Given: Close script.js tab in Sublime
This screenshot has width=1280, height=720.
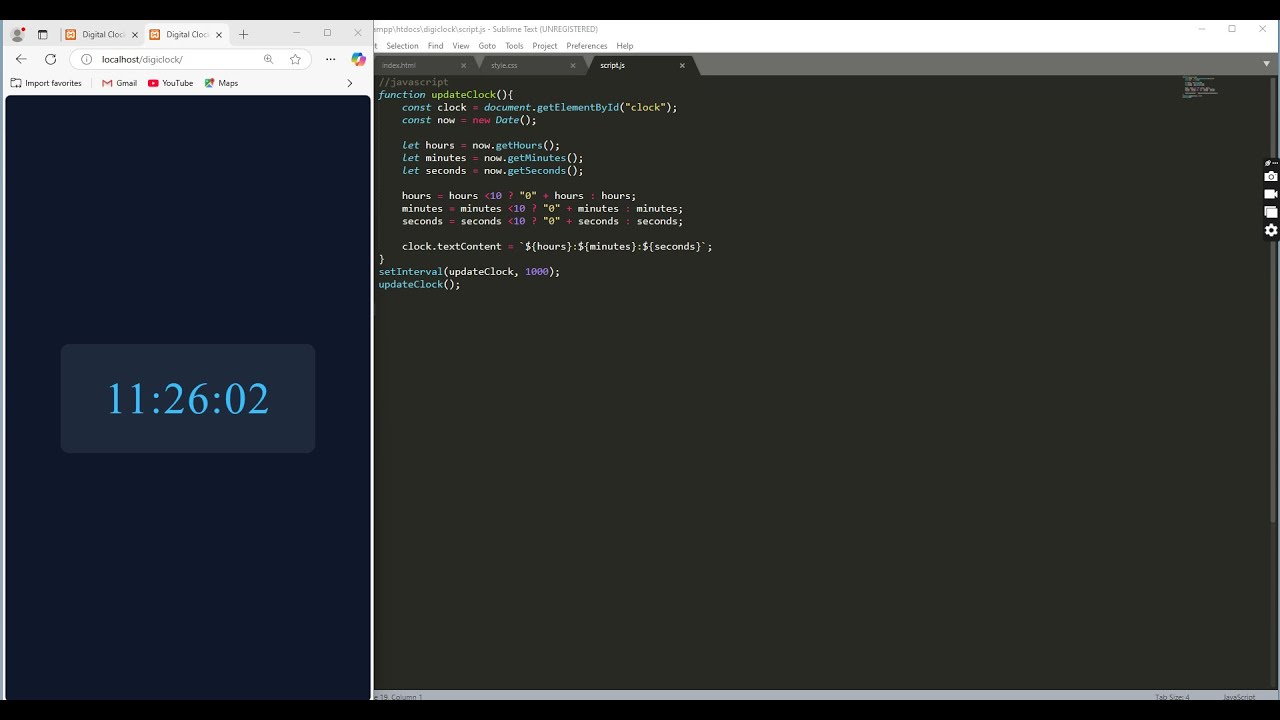Looking at the screenshot, I should click(682, 65).
